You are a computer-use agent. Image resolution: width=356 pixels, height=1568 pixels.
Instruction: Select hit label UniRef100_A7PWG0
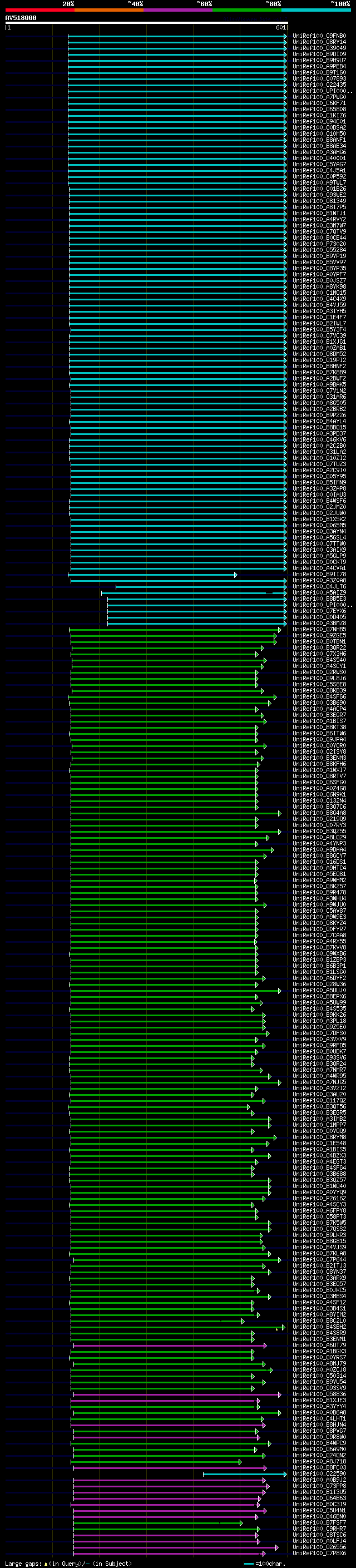pyautogui.click(x=319, y=97)
